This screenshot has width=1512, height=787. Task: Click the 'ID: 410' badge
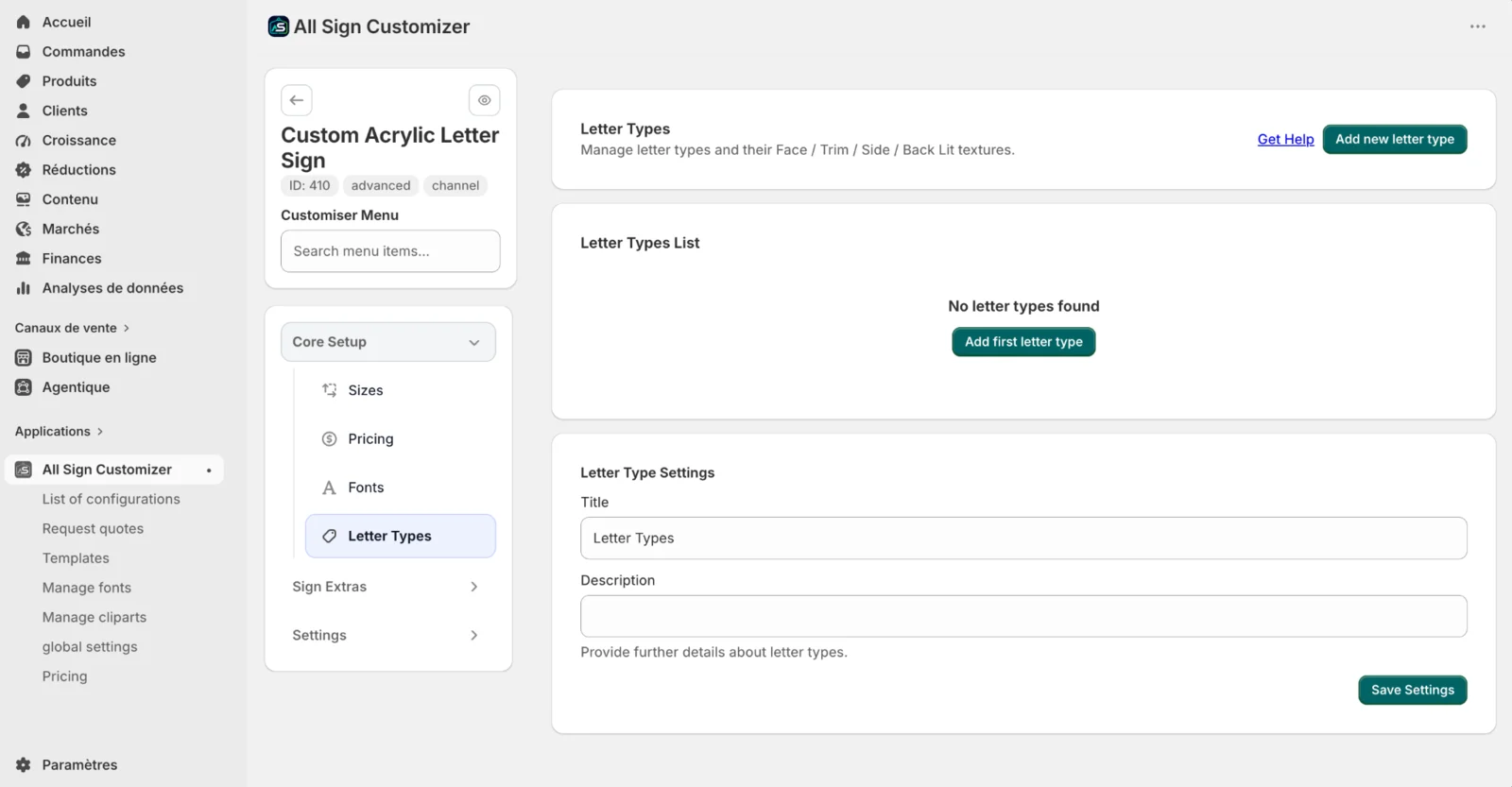pos(310,186)
